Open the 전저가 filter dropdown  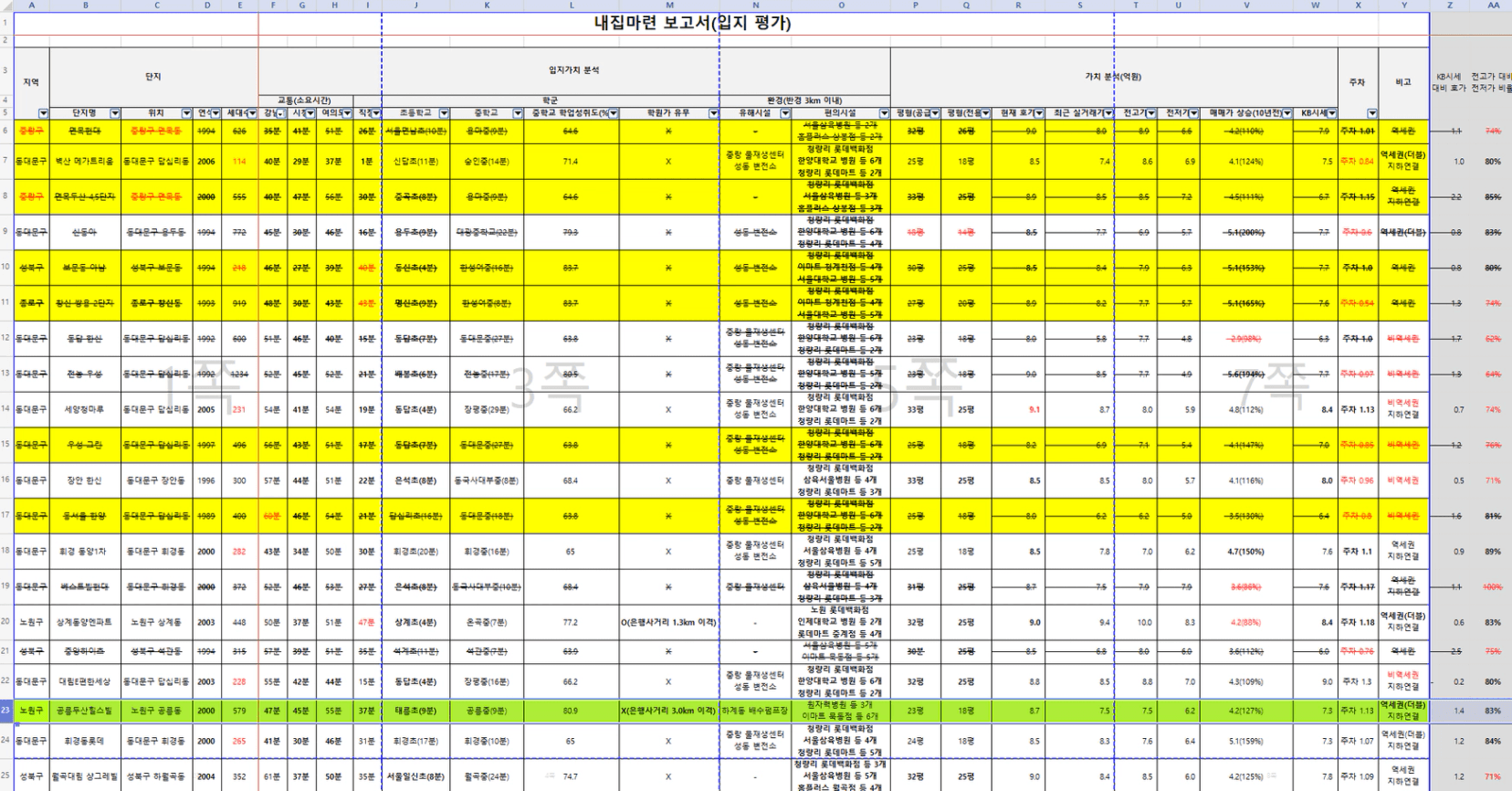tap(1194, 113)
